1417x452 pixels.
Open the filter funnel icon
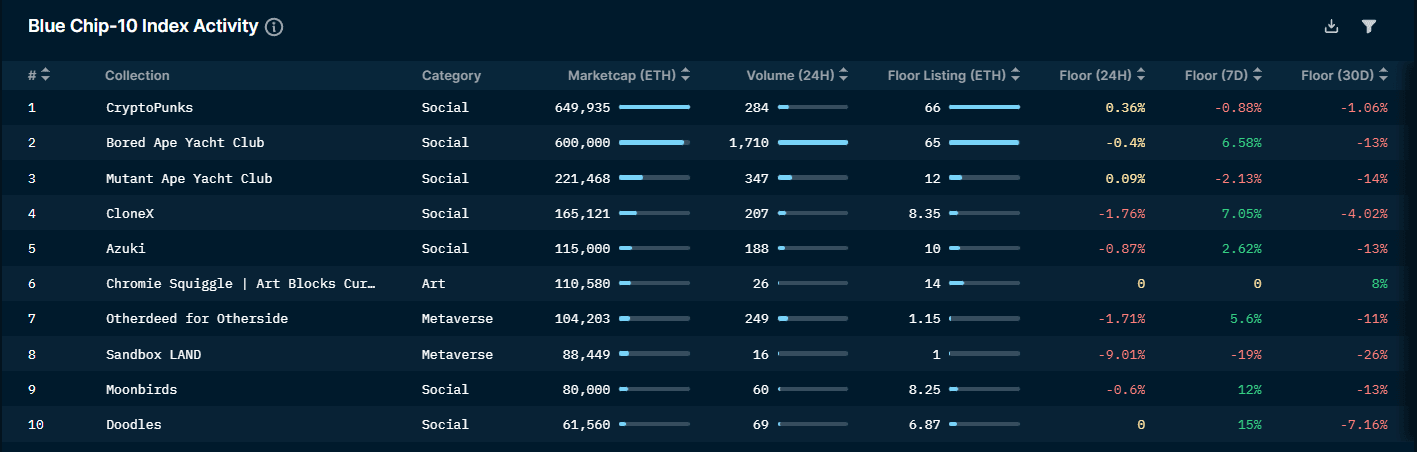[x=1369, y=27]
